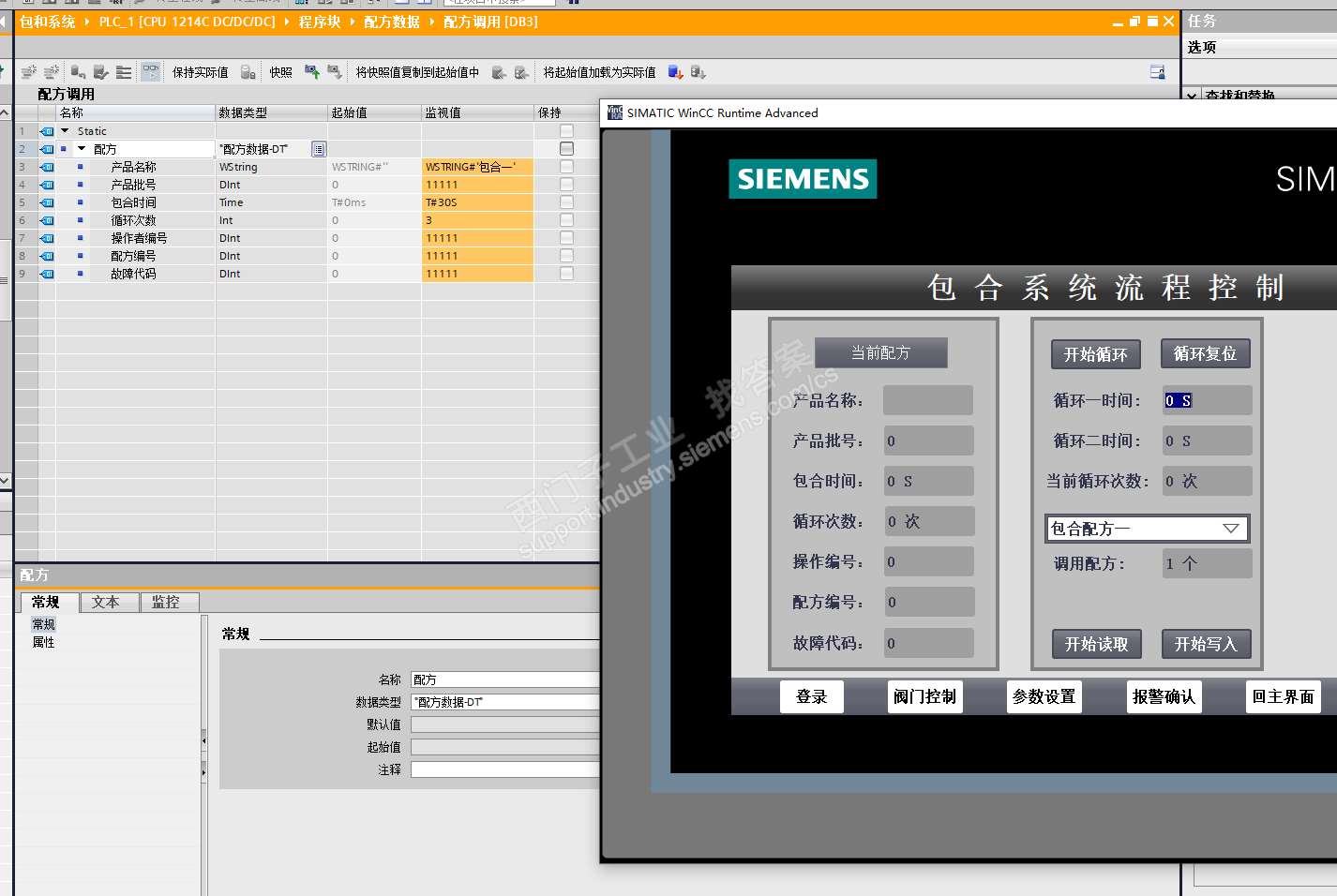The height and width of the screenshot is (896, 1337).
Task: Toggle the 保持 checkbox for 循环次数
Action: point(566,220)
